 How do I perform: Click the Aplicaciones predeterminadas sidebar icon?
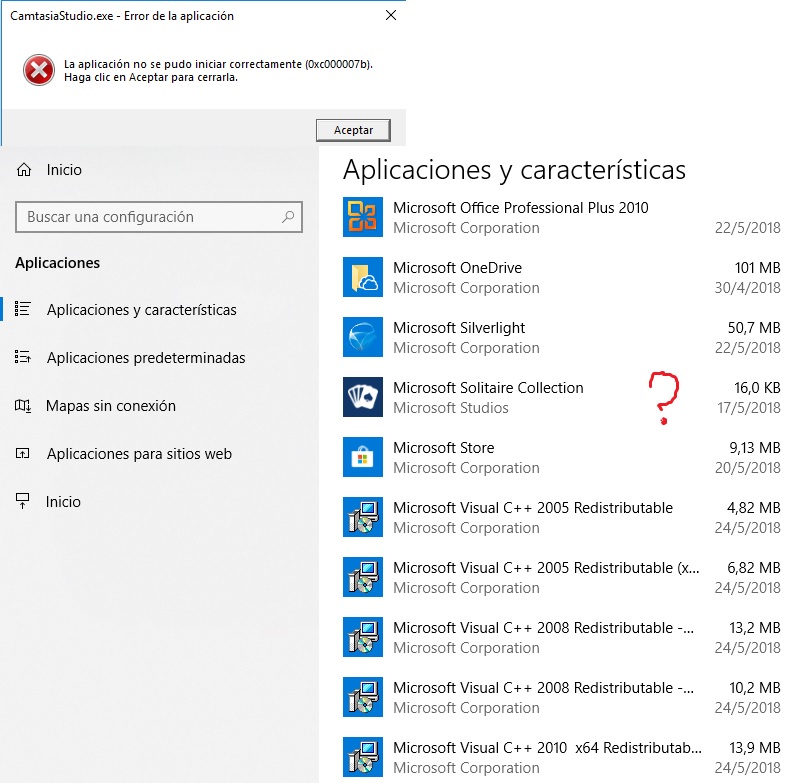[23, 357]
